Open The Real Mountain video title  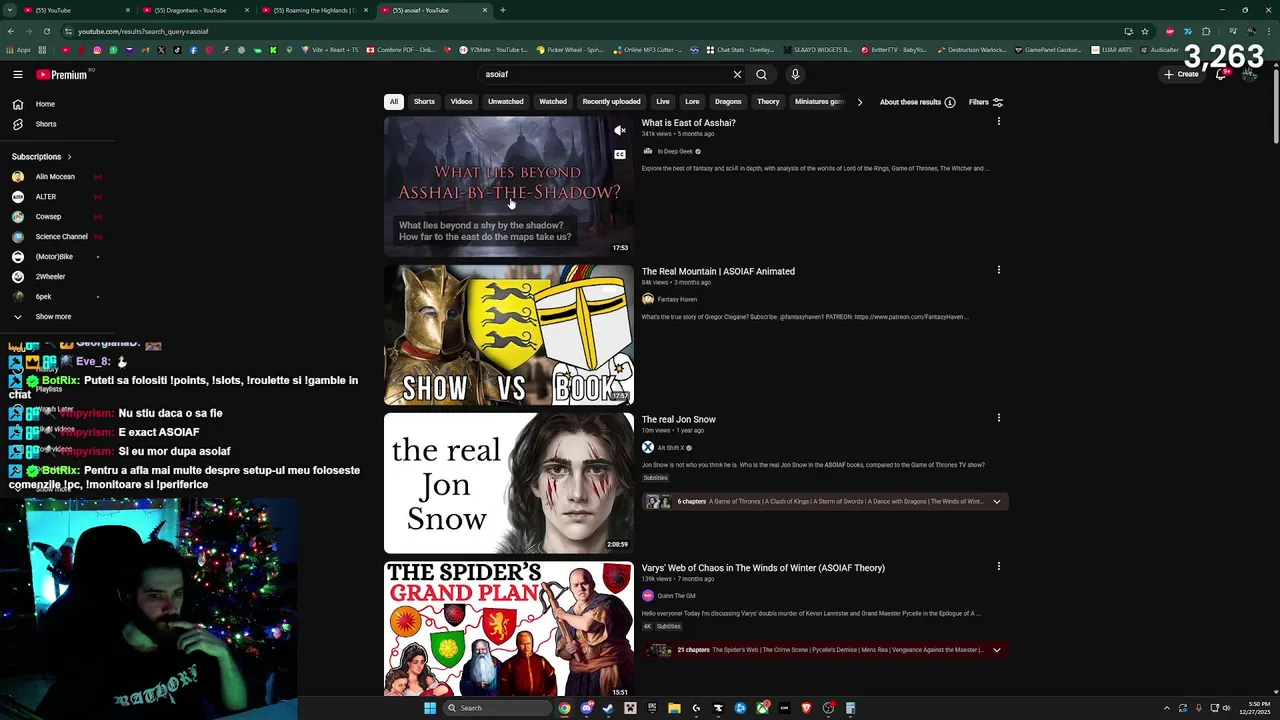(x=718, y=271)
